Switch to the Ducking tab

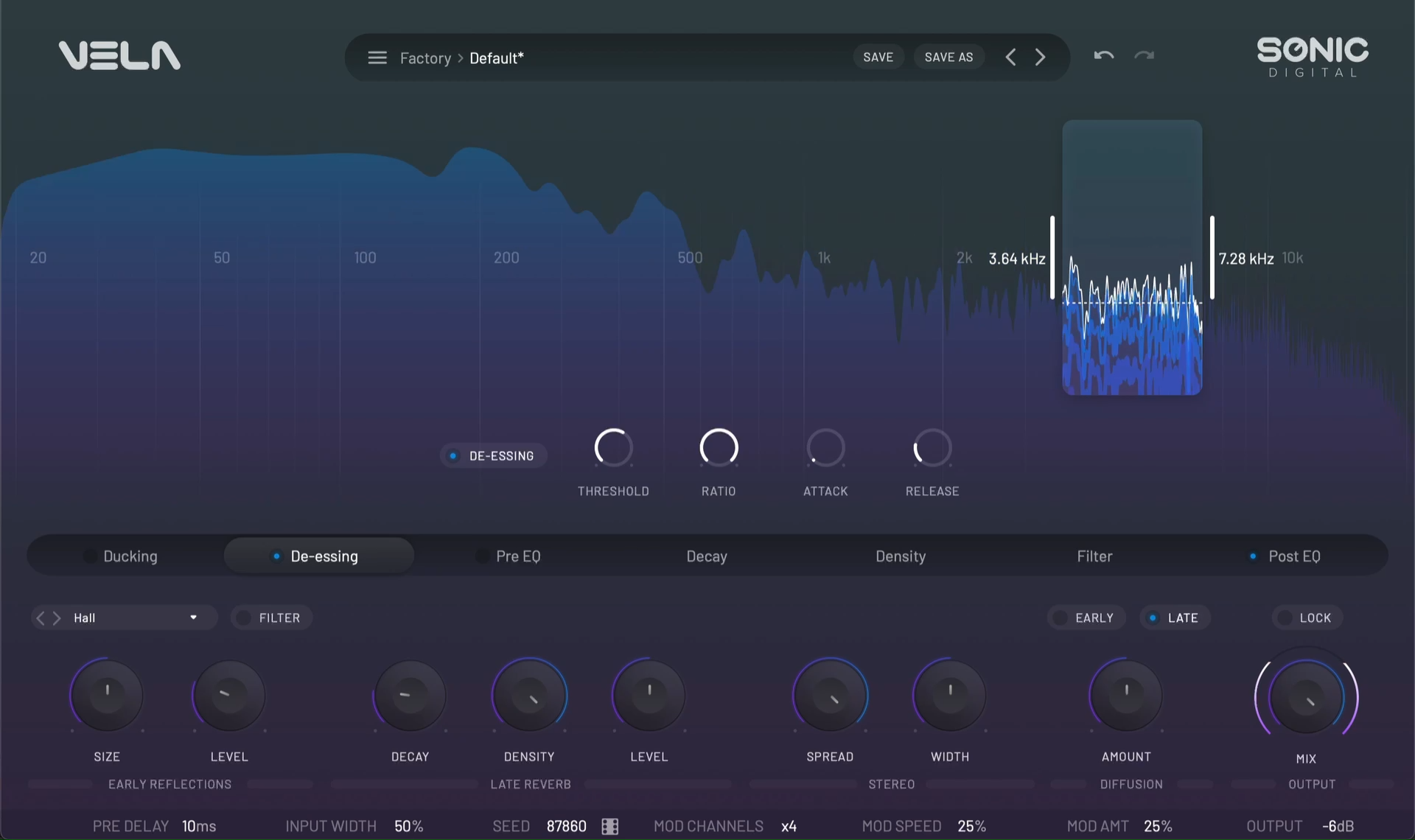click(x=130, y=556)
